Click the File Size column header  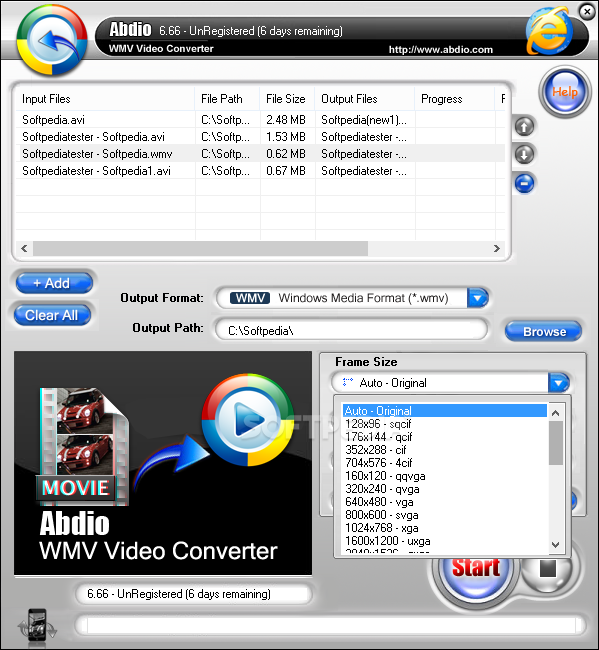(x=287, y=99)
